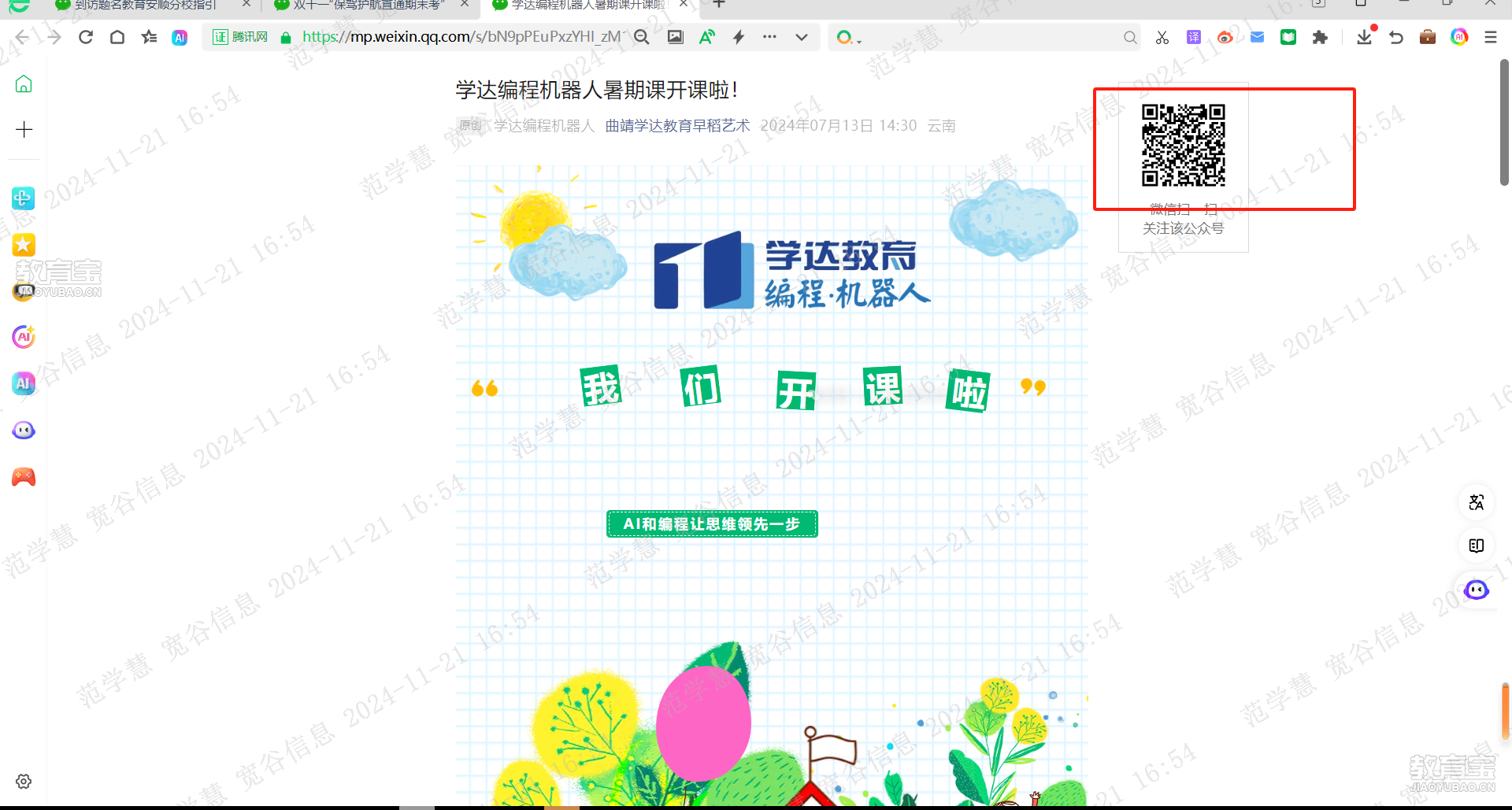1512x810 pixels.
Task: Open the floating purple chat bot button
Action: [1477, 590]
